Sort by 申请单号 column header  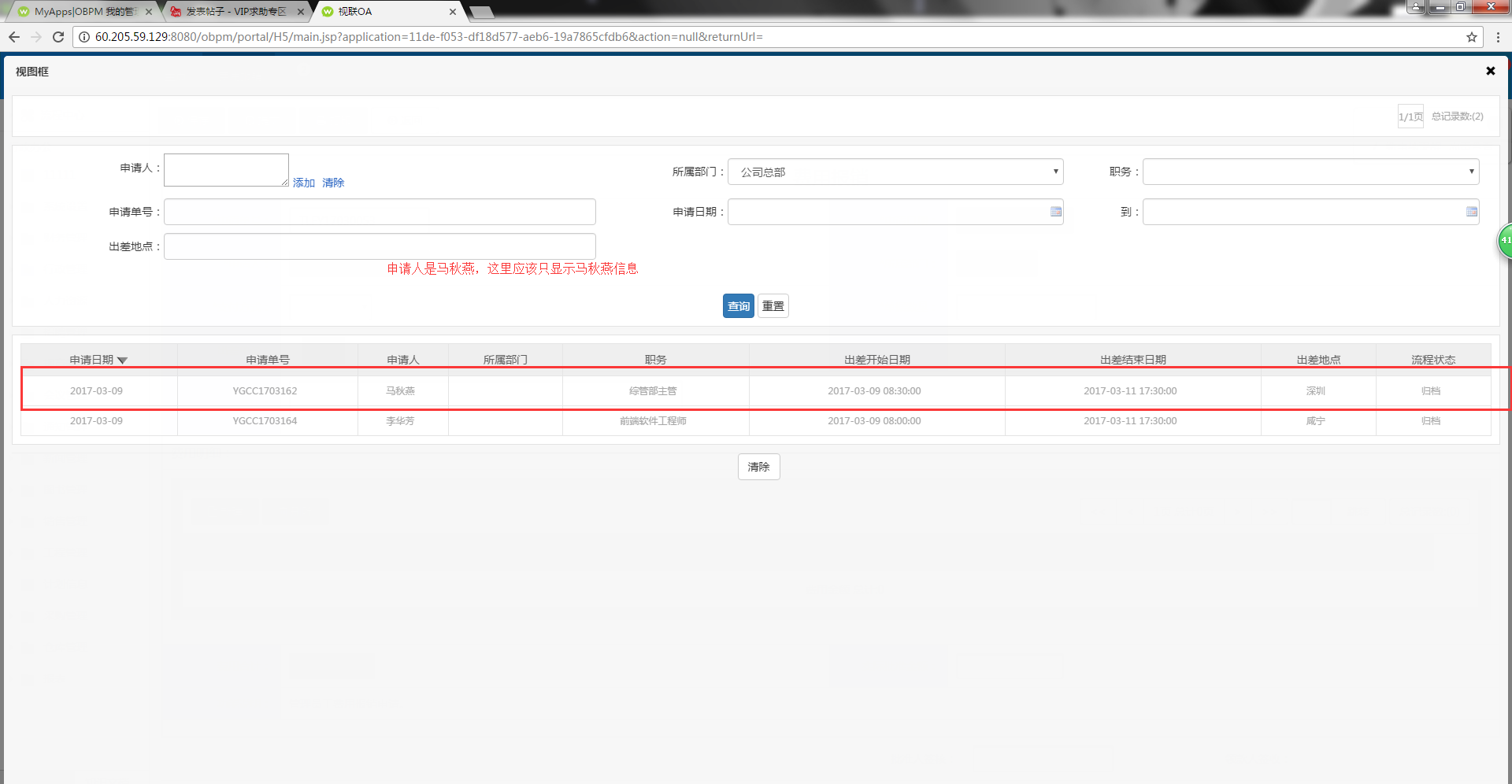pos(268,360)
